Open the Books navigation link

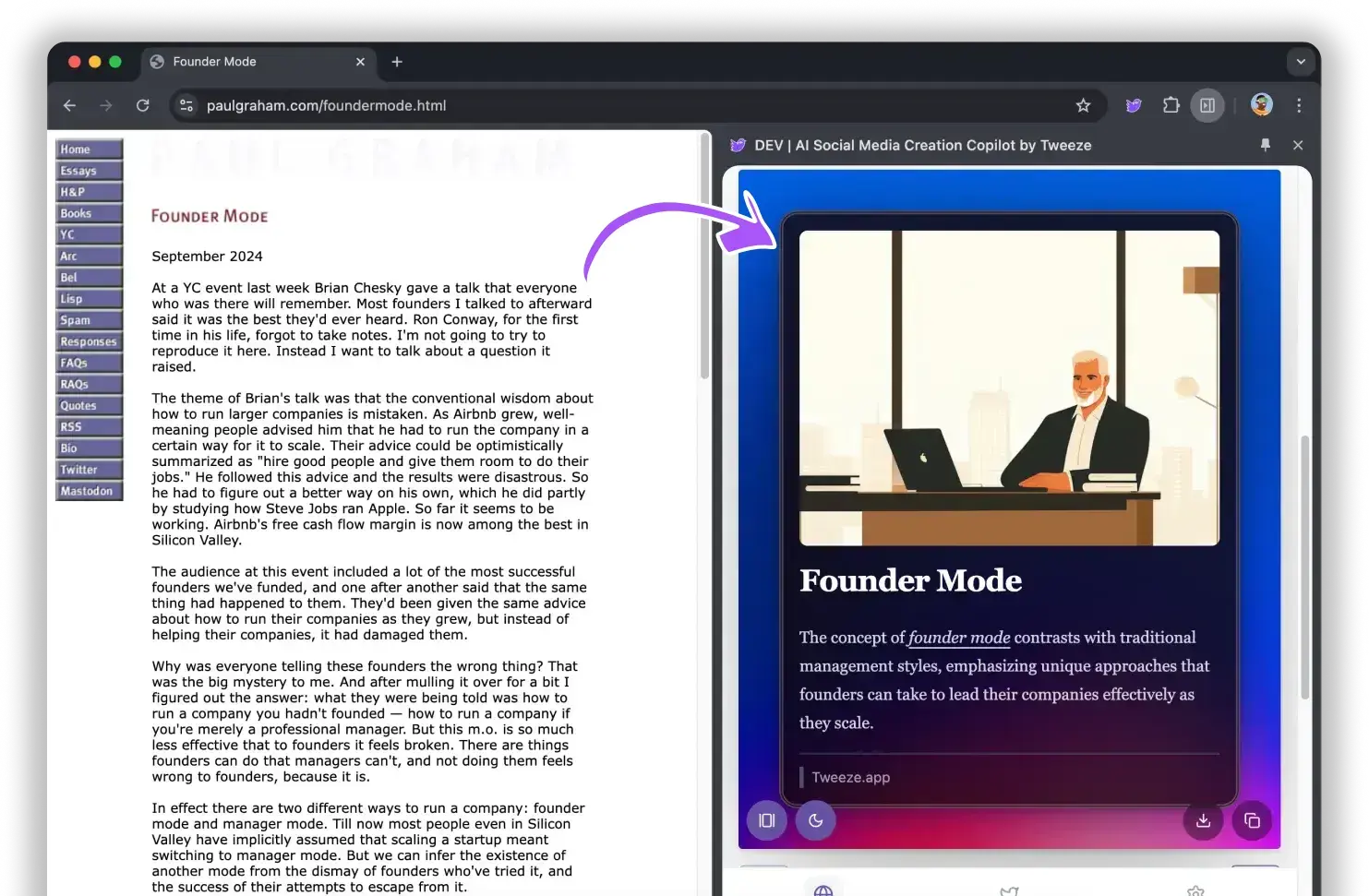coord(89,213)
